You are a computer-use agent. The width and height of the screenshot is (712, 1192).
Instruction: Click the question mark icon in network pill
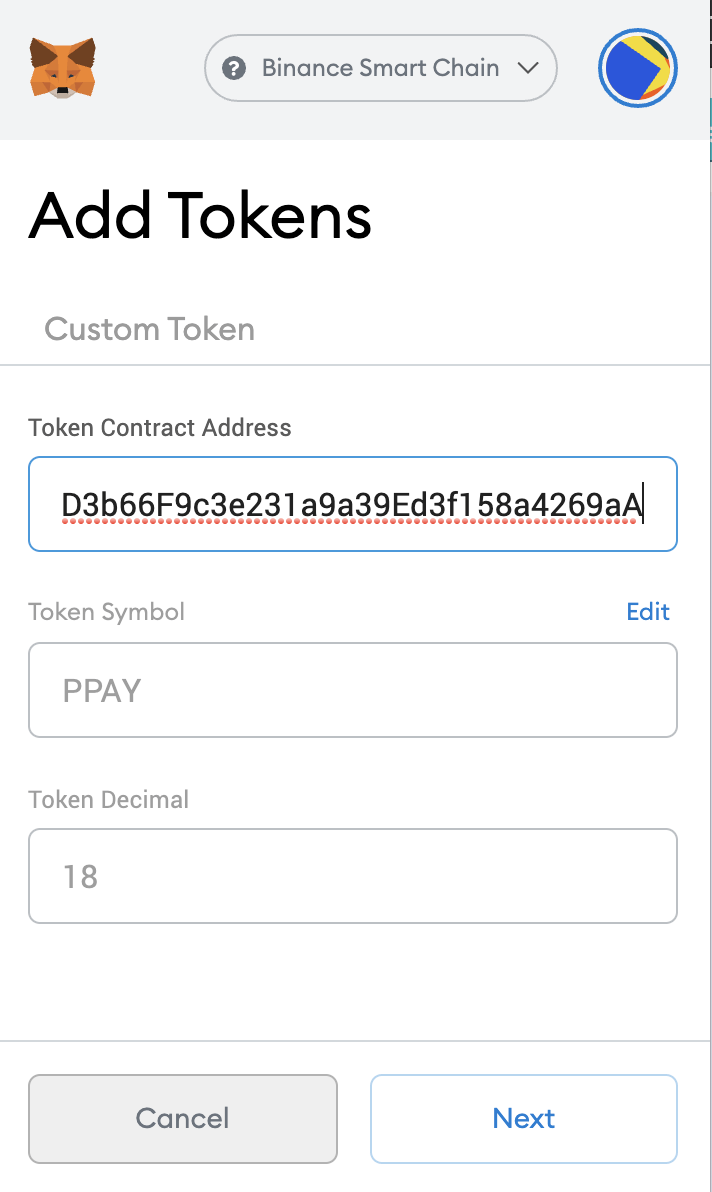235,68
